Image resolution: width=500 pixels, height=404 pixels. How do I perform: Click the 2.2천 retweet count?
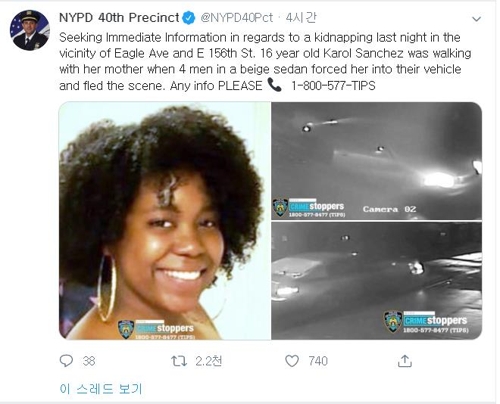point(208,361)
